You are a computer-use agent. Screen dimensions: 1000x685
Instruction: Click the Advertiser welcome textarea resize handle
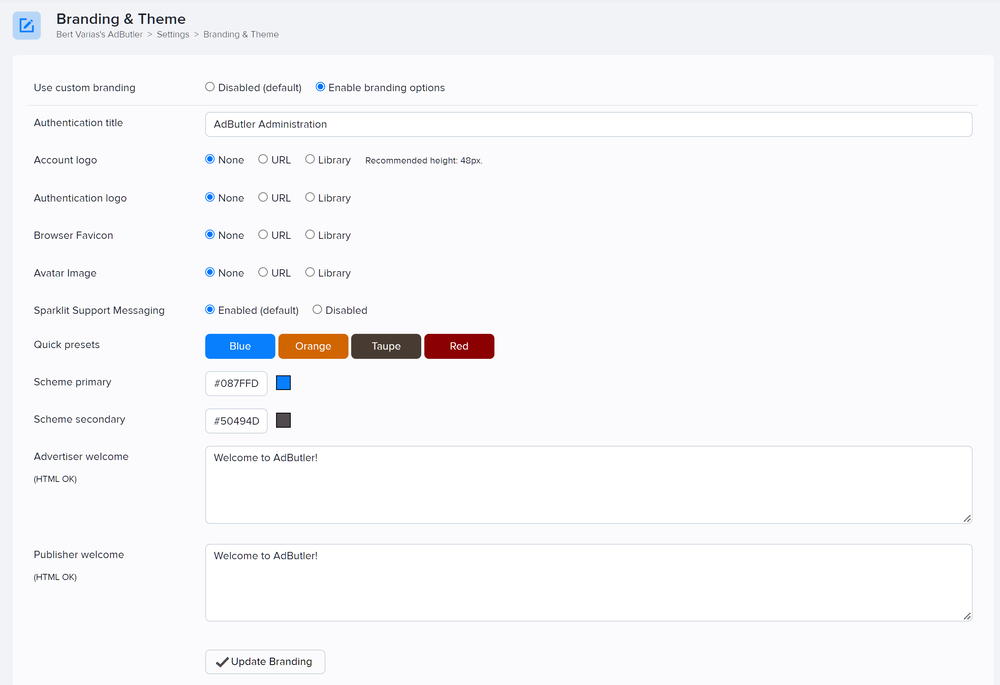(967, 519)
